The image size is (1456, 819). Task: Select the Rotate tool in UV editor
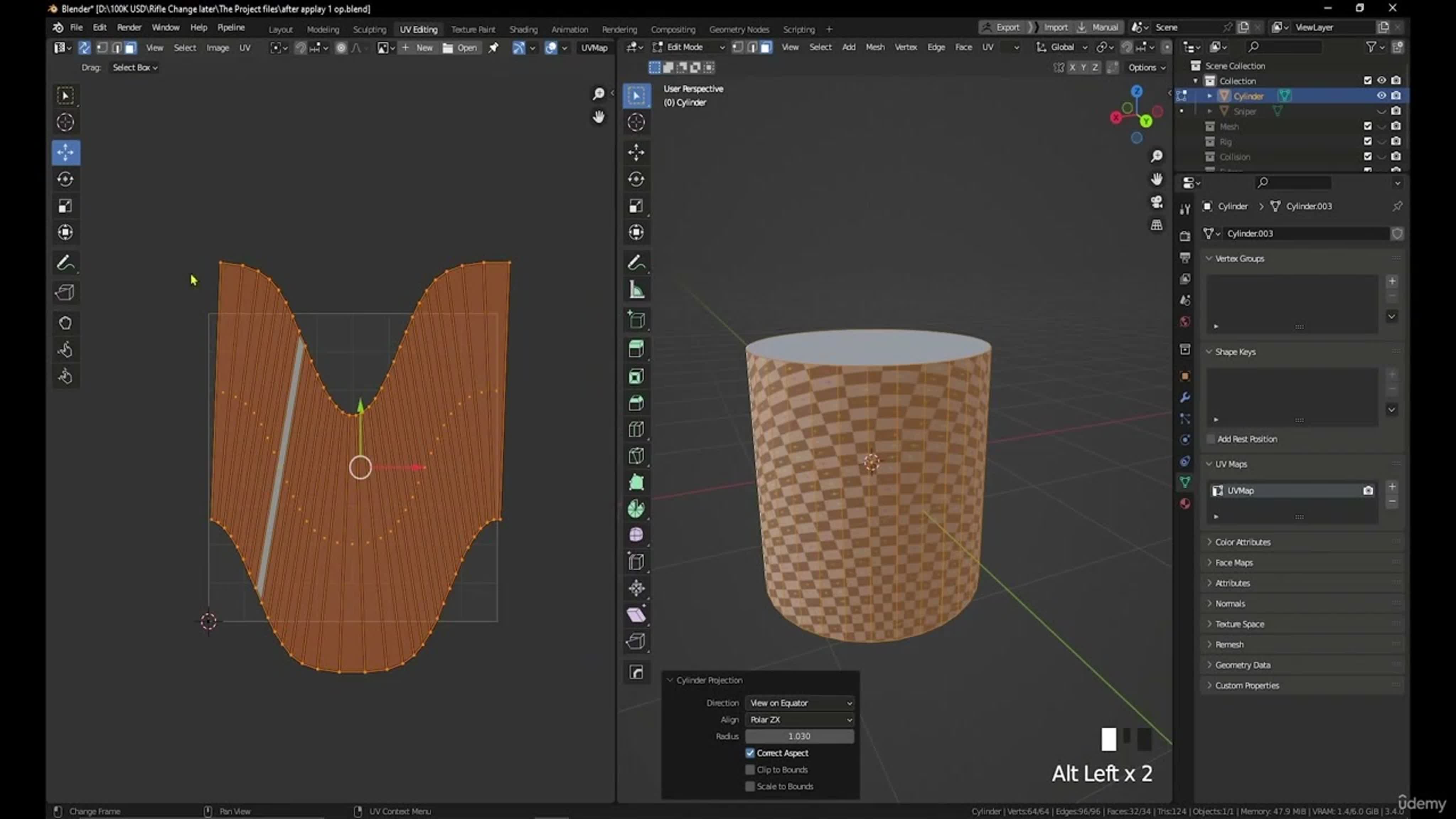coord(65,179)
